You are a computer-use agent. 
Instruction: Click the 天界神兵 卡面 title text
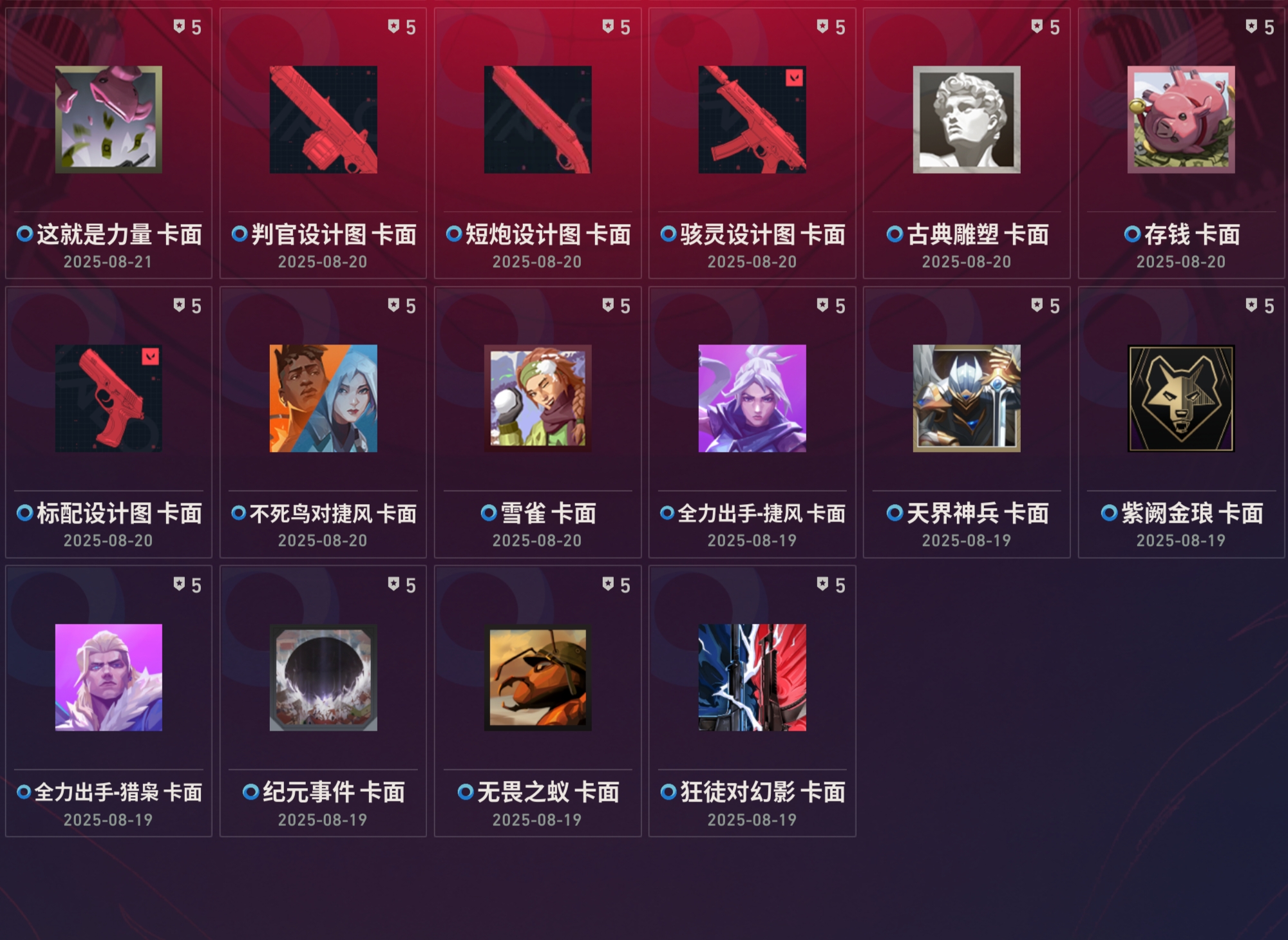[x=978, y=513]
